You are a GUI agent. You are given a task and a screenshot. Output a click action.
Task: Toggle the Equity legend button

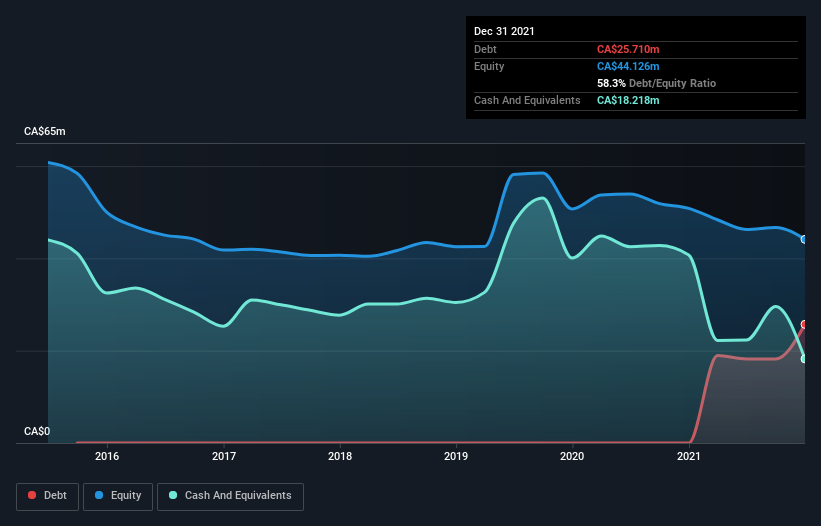[118, 496]
